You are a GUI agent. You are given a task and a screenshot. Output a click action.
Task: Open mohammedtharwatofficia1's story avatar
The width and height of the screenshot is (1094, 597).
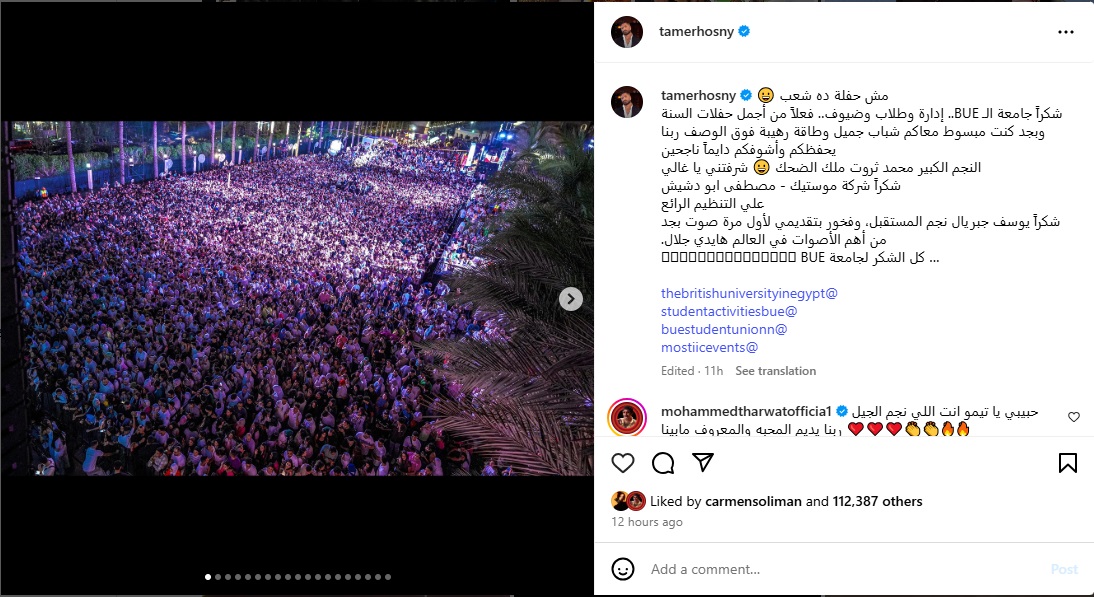pyautogui.click(x=627, y=418)
